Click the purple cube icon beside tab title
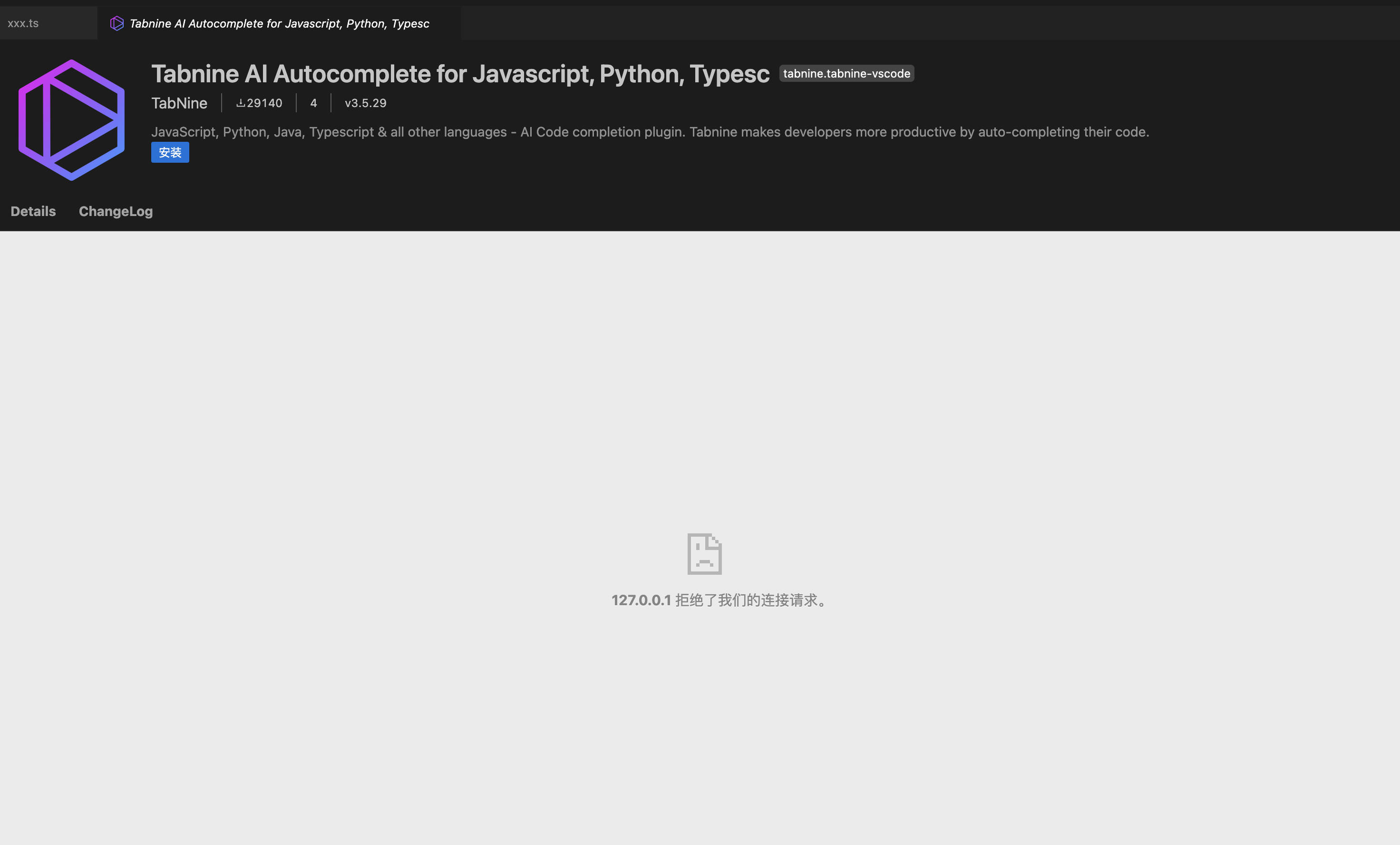This screenshot has width=1400, height=845. pos(117,23)
